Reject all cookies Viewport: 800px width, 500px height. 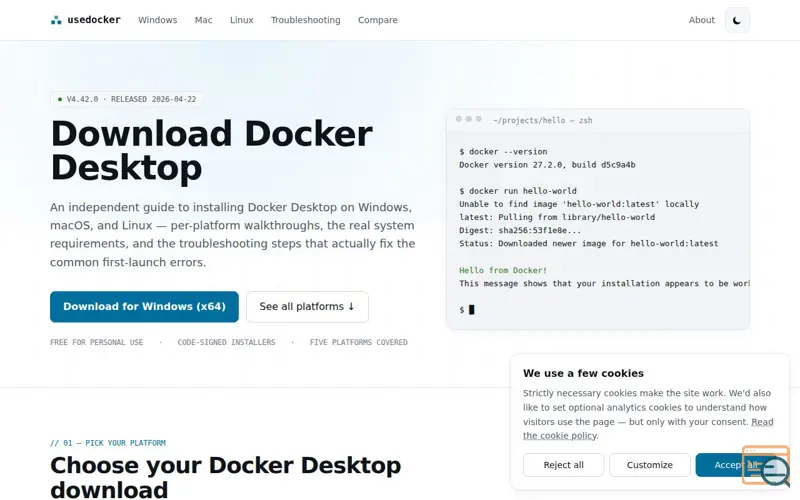(563, 465)
